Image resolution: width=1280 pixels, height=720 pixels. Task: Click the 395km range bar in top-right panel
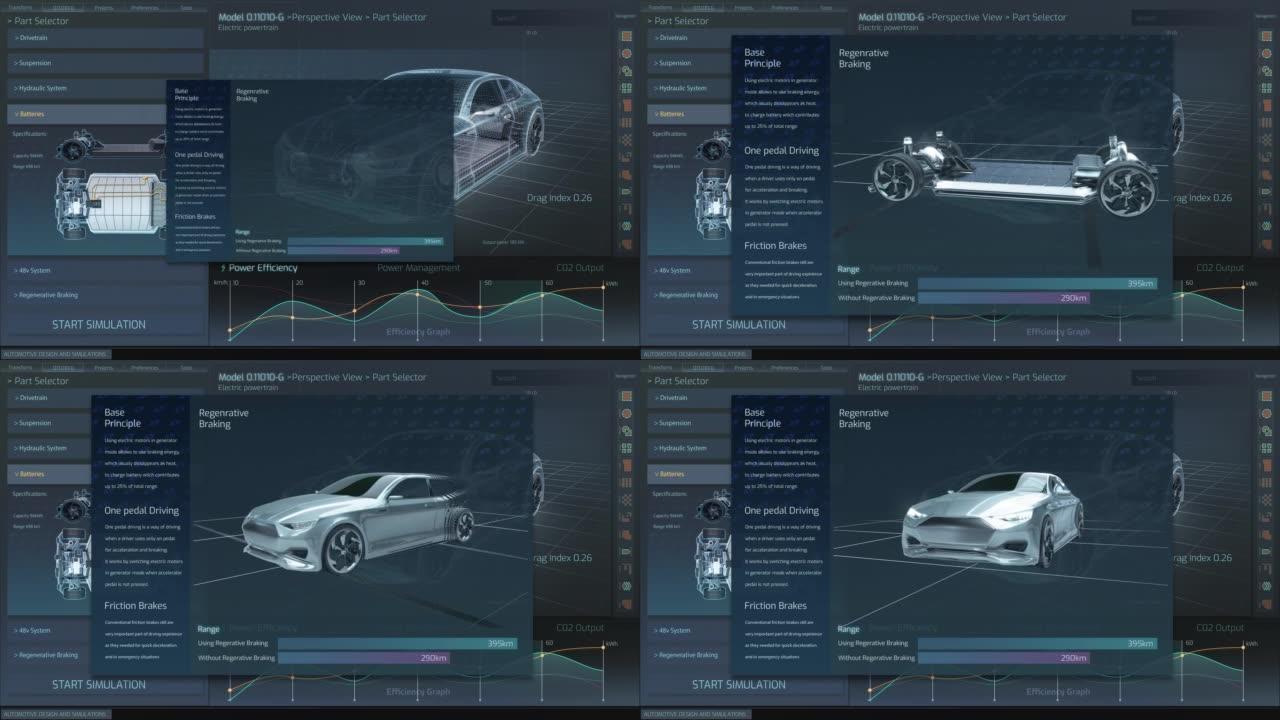coord(1037,284)
